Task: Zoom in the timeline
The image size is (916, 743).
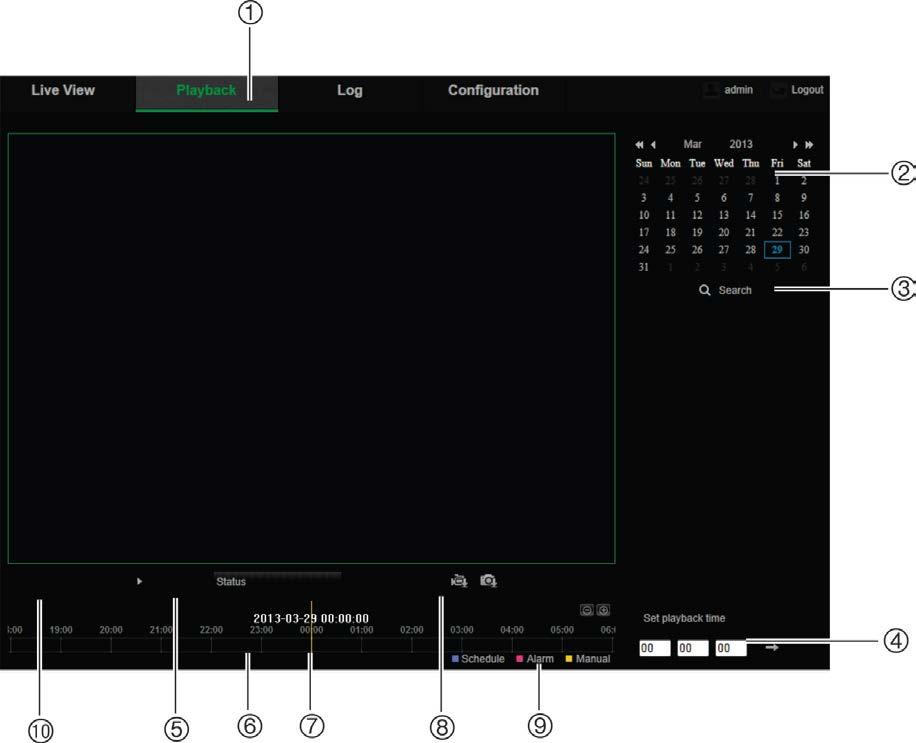Action: (603, 610)
